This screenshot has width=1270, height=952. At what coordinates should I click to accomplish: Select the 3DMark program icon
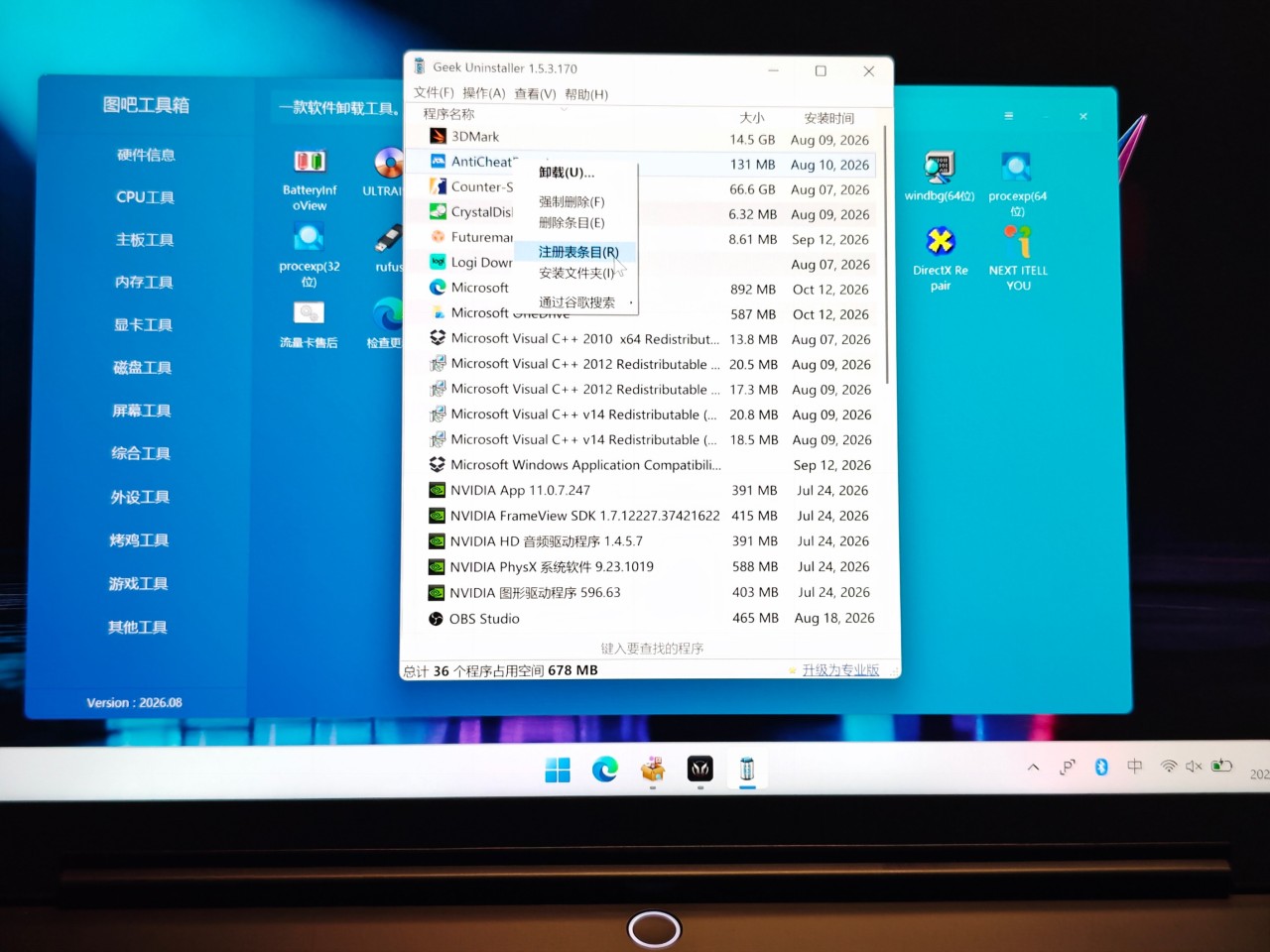tap(438, 136)
